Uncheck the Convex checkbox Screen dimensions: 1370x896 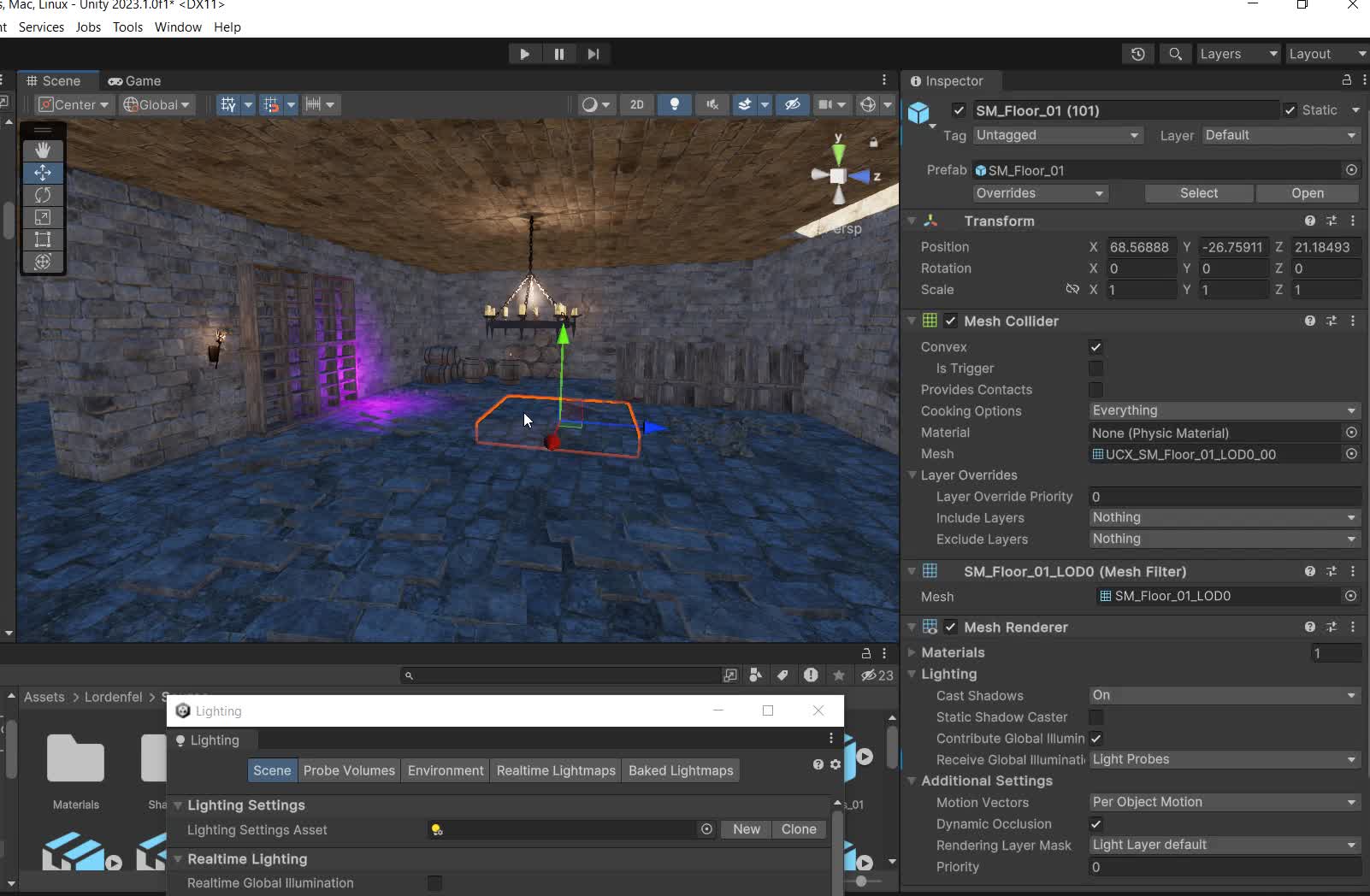[1095, 347]
